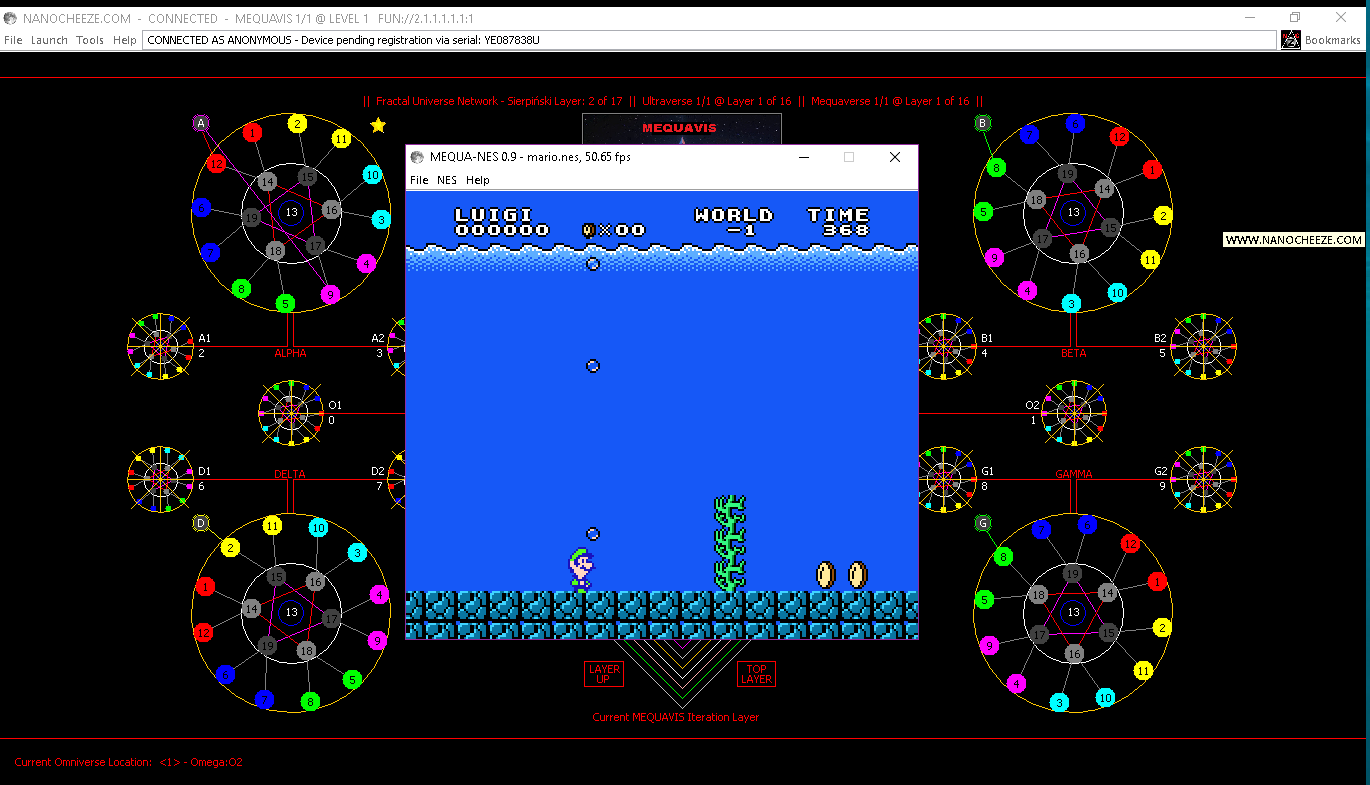Select the D corner node of Delta circle
The height and width of the screenshot is (785, 1370).
tap(201, 523)
